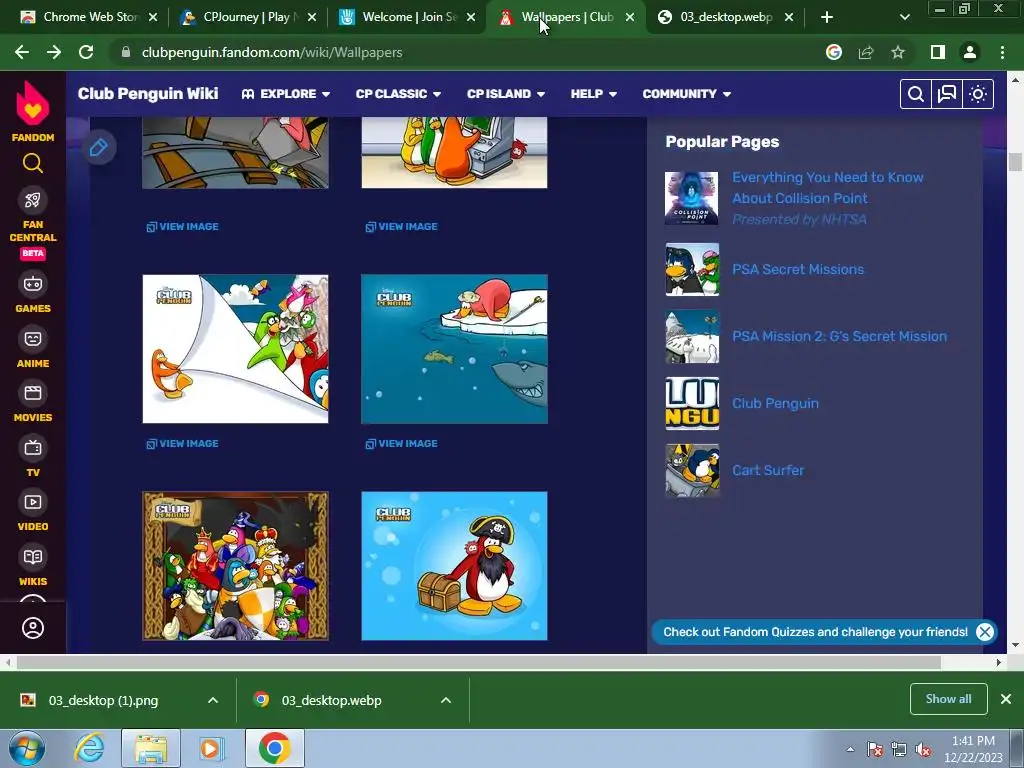Expand the CP ISLAND dropdown menu

[x=505, y=94]
